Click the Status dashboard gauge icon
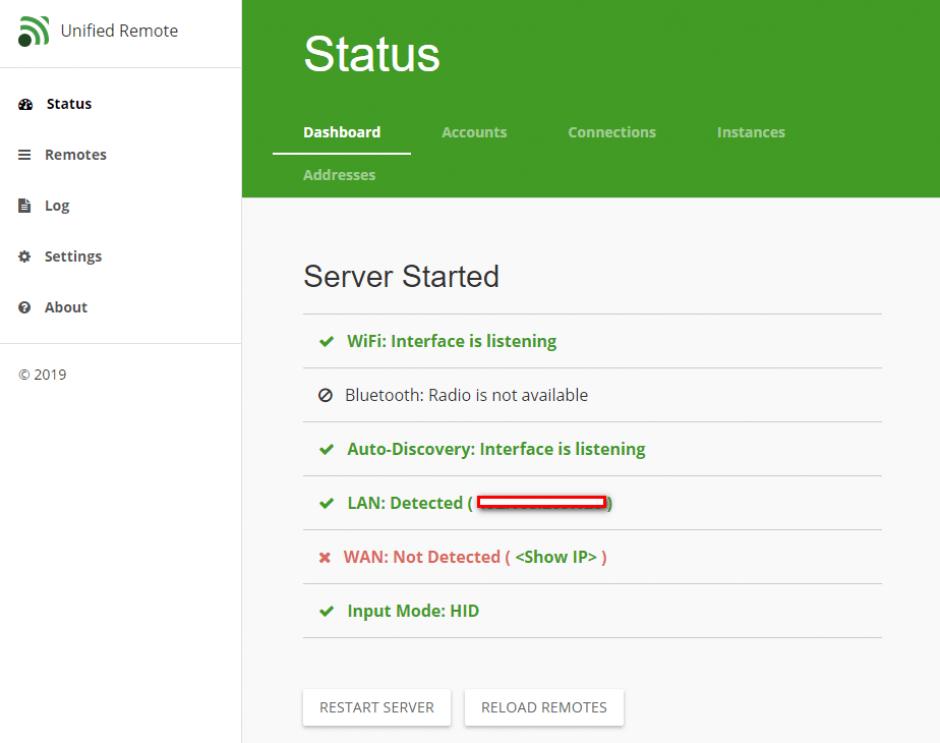Image resolution: width=940 pixels, height=743 pixels. (x=25, y=104)
